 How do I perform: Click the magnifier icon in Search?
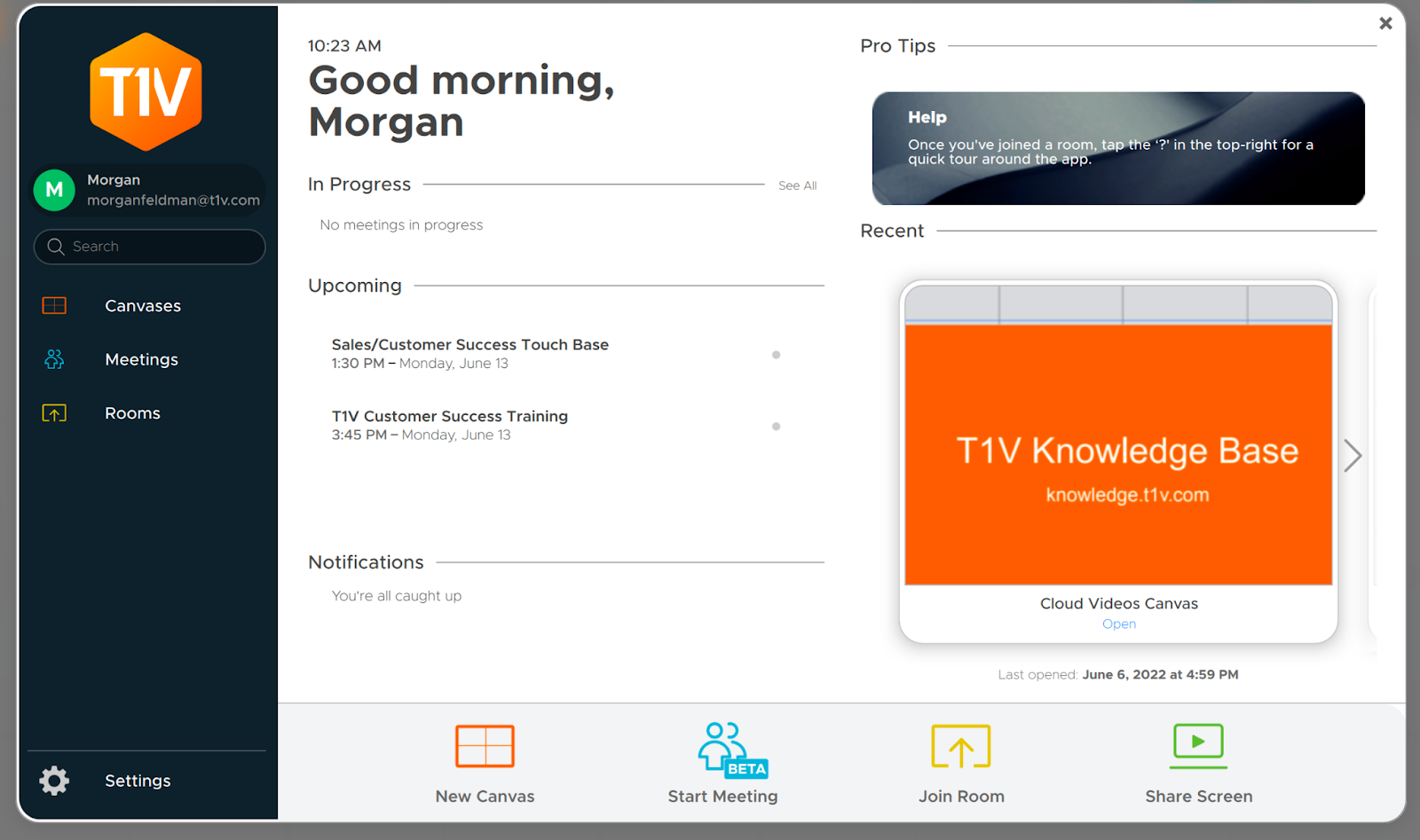coord(56,247)
